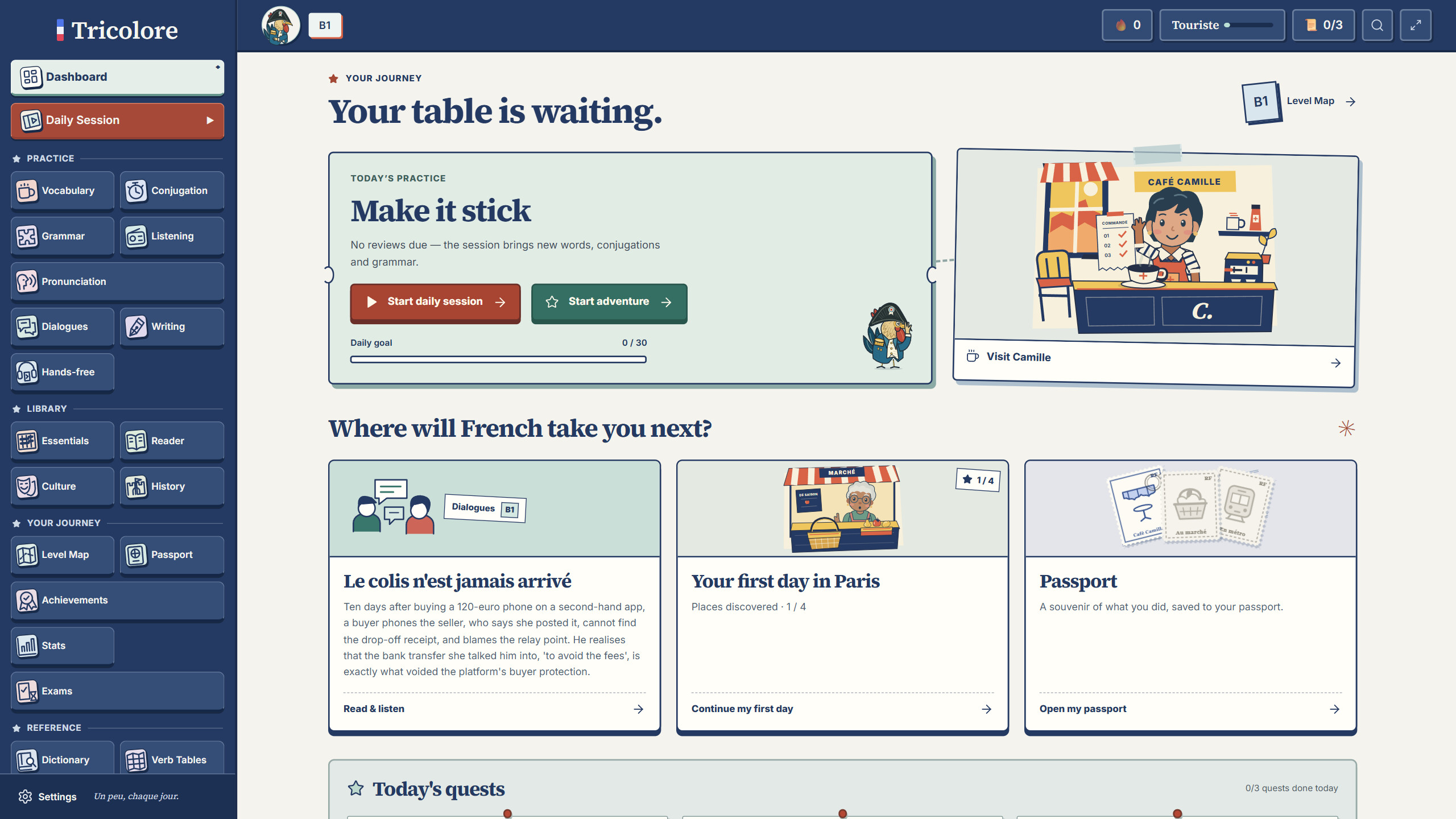The image size is (1456, 819).
Task: Click the Touriste rank progress bar
Action: (x=1250, y=25)
